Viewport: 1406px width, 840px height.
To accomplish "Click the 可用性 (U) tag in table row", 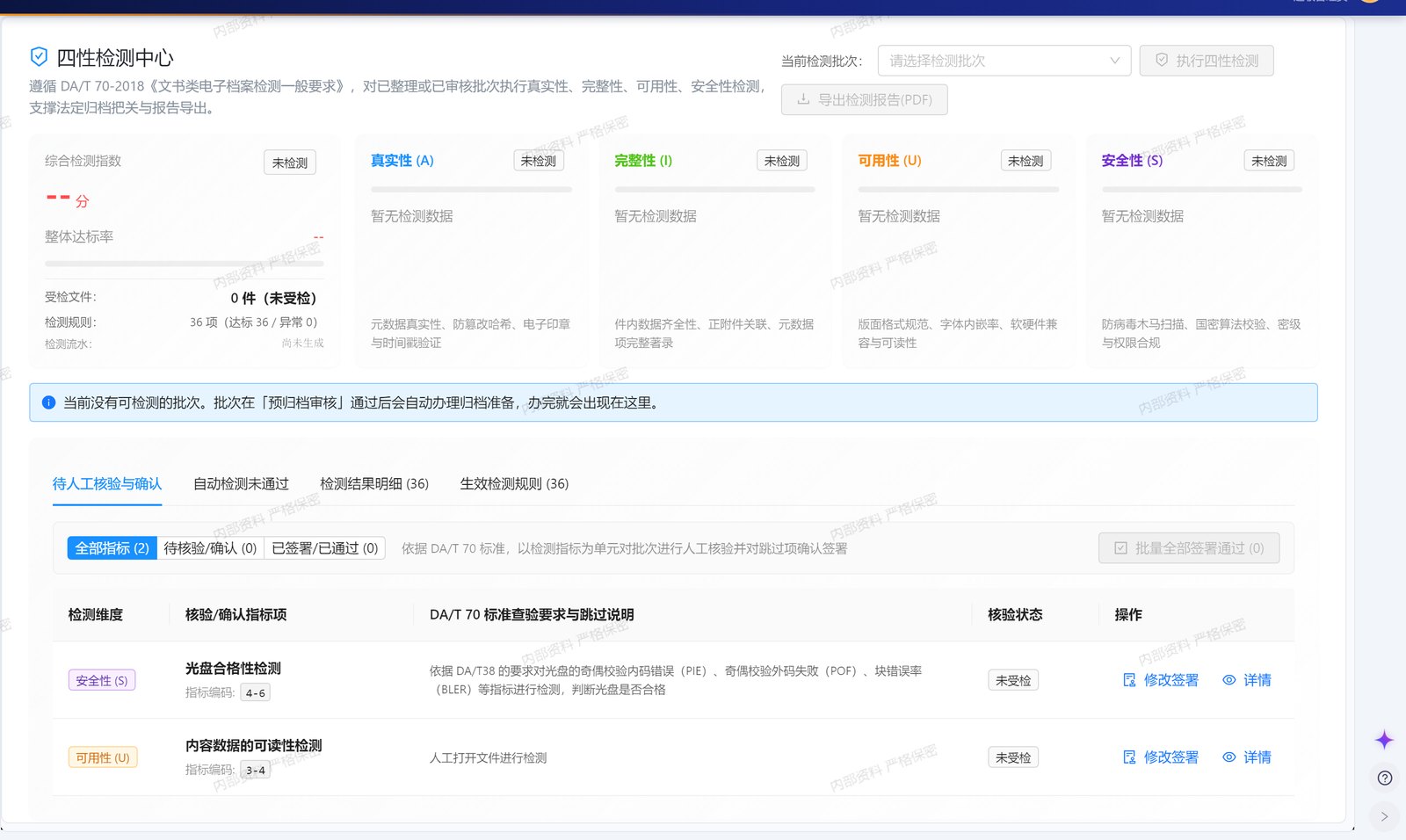I will [x=103, y=757].
